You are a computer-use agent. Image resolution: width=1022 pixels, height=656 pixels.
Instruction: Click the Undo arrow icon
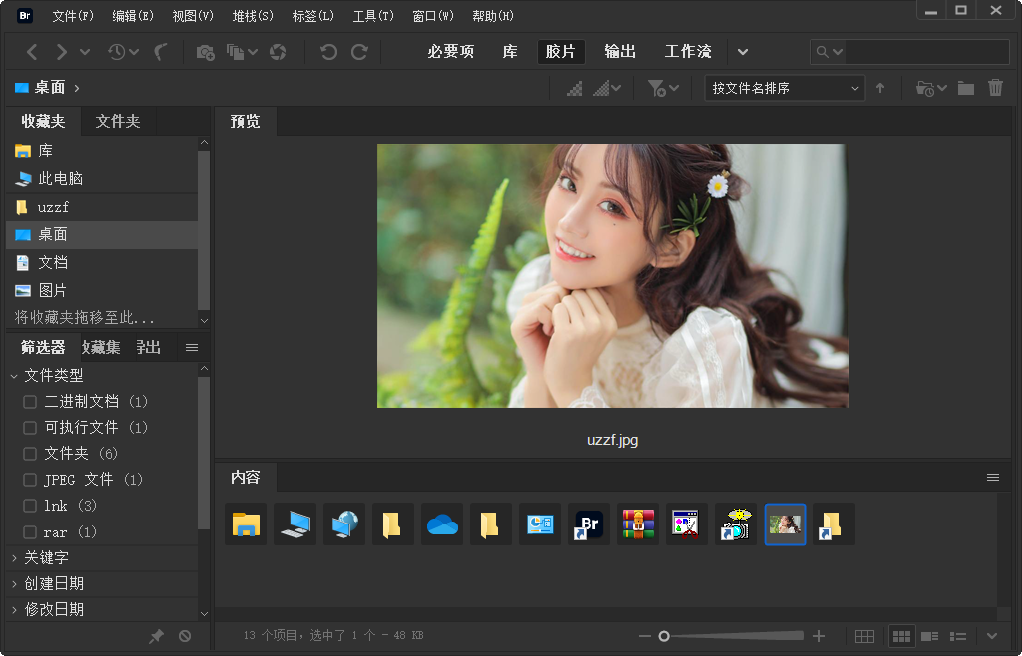coord(329,52)
